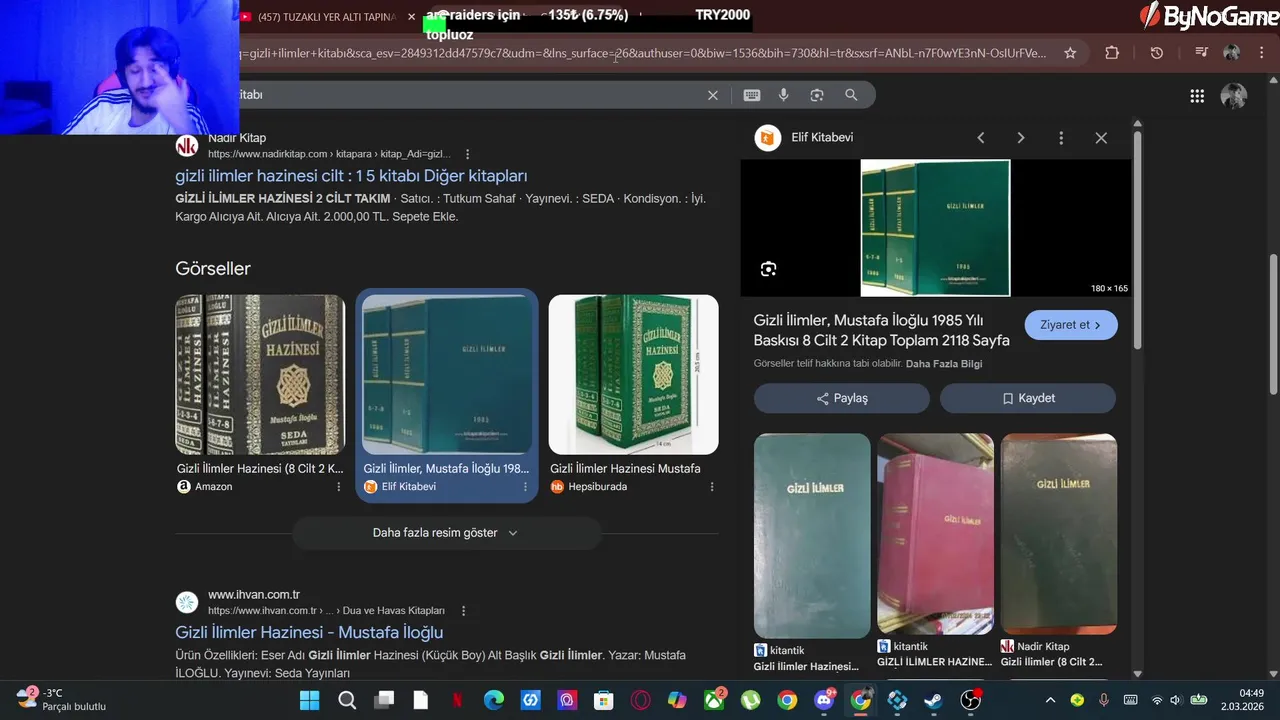Open the Nadir Kitap result options menu

pos(466,154)
